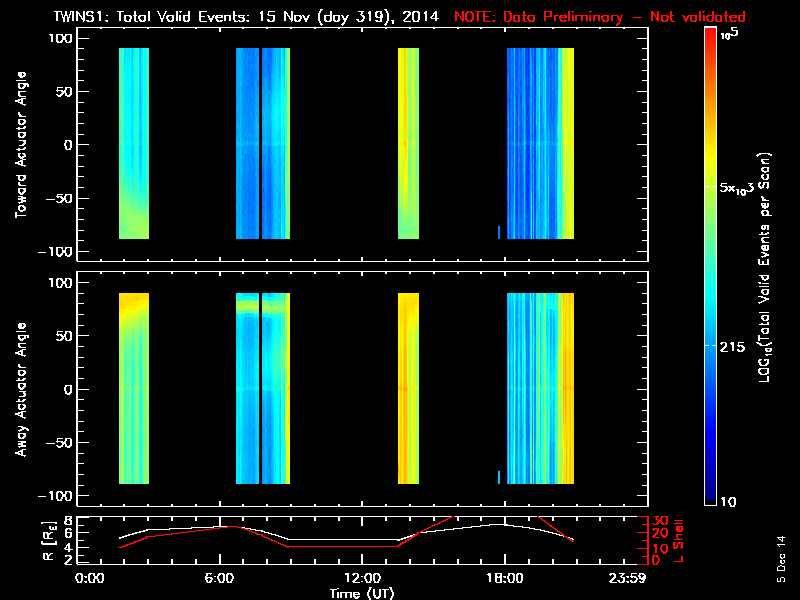Click the small blue marker in the Toward panel
This screenshot has width=800, height=600.
[499, 232]
